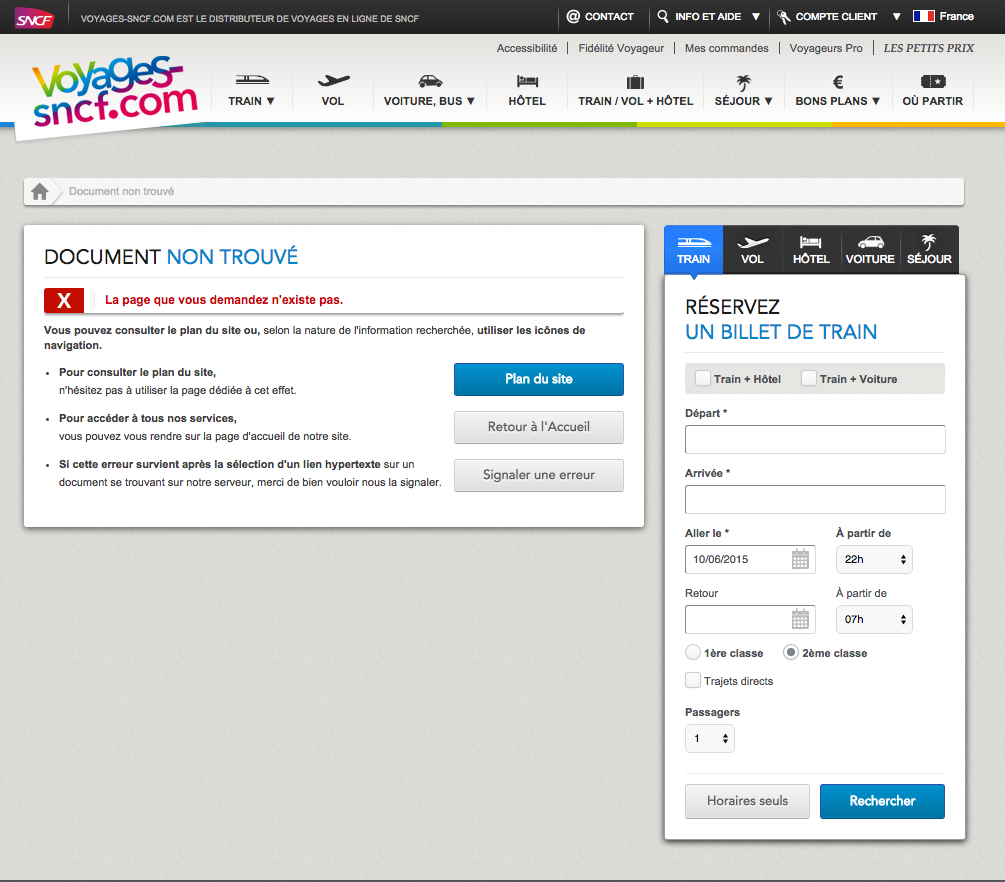Click the SNCF logo in top bar
This screenshot has height=882, width=1005.
(x=35, y=18)
